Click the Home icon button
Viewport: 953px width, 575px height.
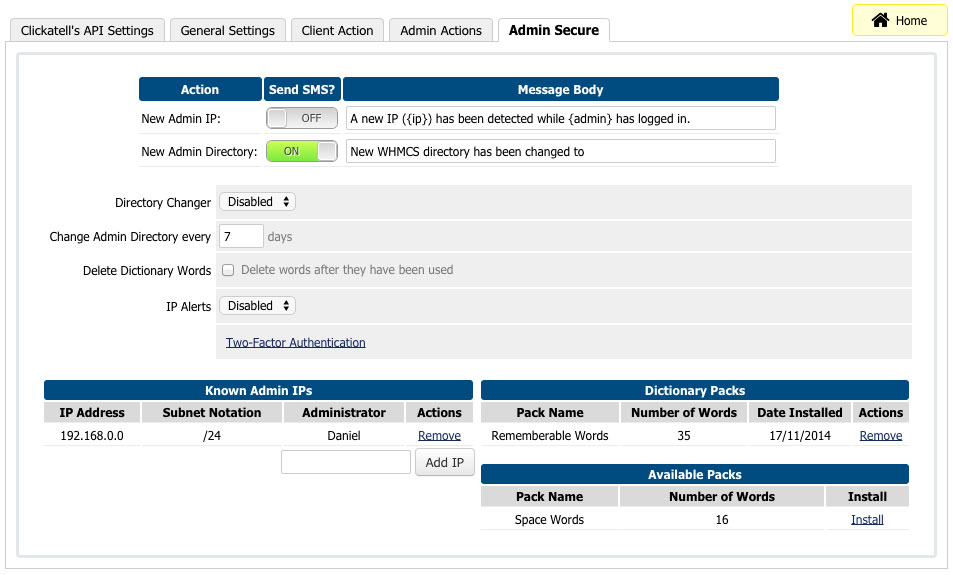(898, 20)
